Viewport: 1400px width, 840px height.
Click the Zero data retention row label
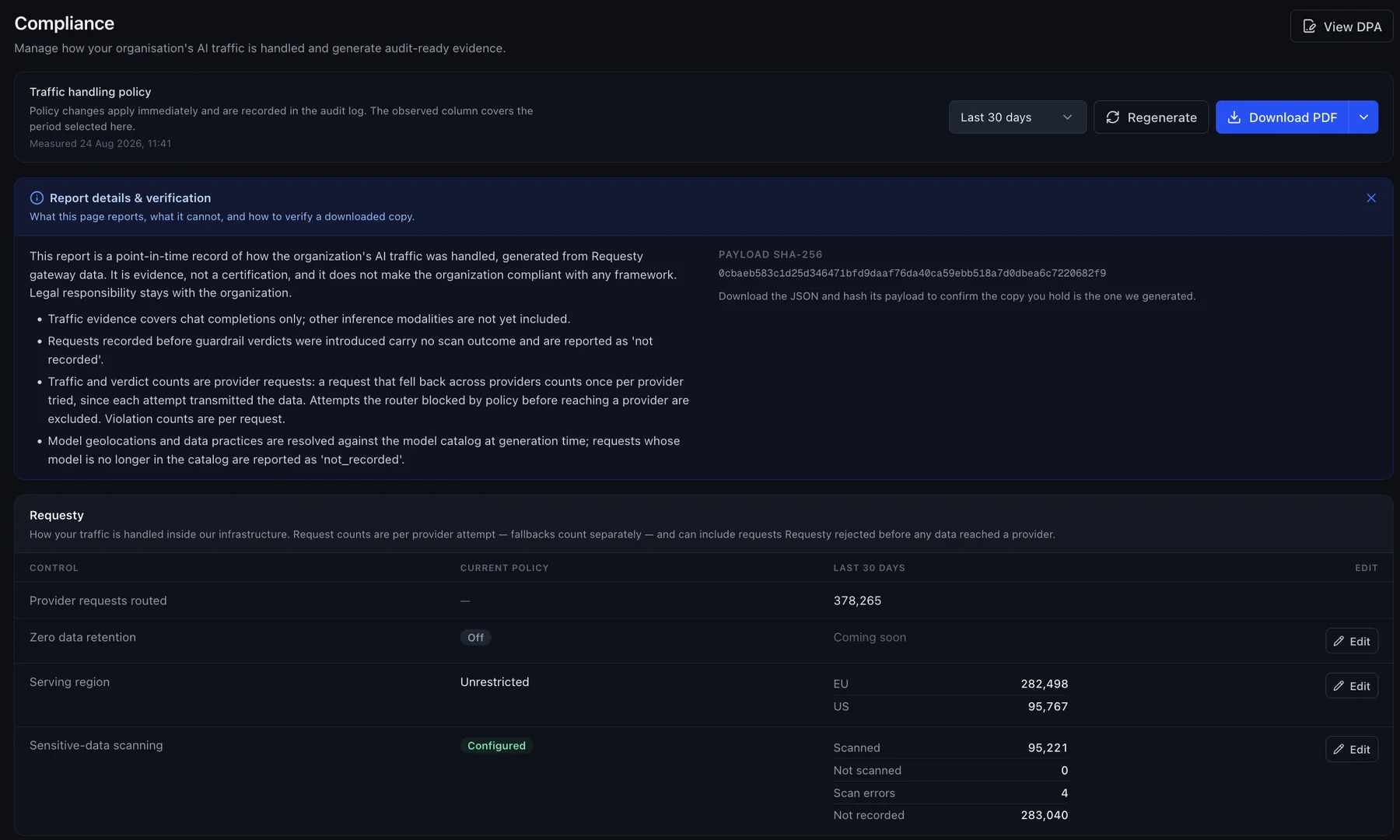tap(82, 638)
